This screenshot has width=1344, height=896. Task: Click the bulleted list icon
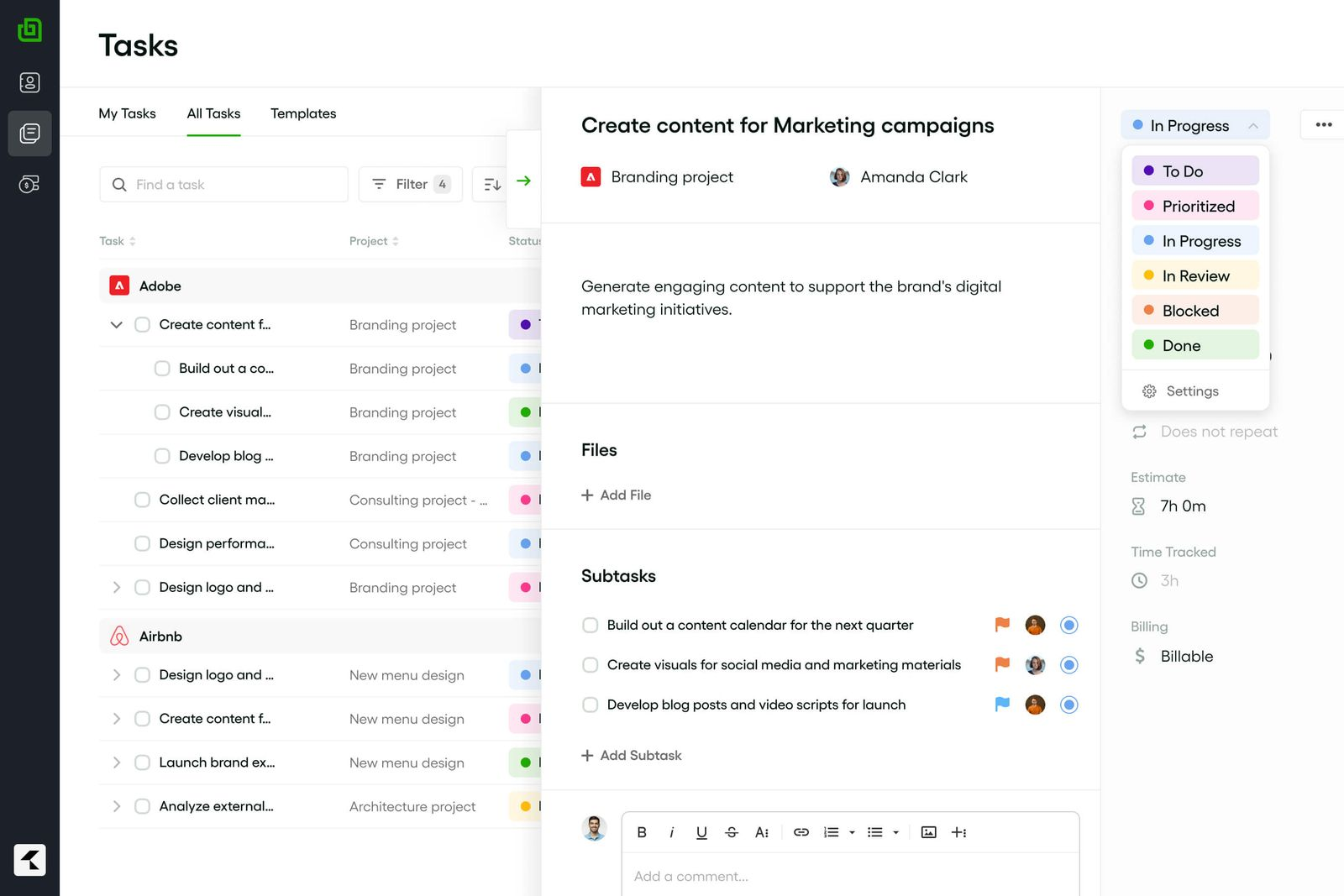click(874, 832)
